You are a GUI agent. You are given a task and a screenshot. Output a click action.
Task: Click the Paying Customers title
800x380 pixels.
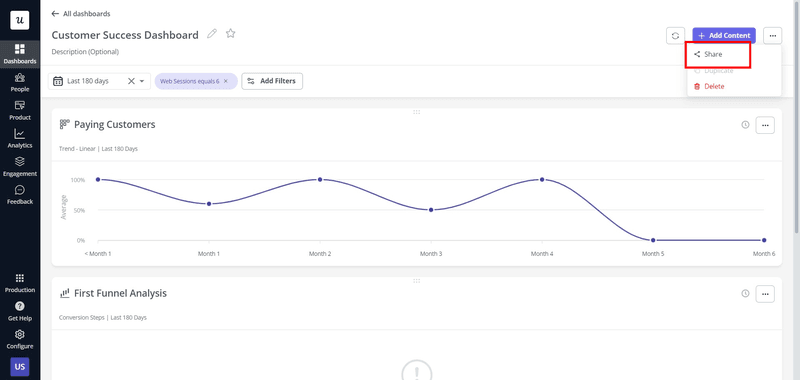115,124
